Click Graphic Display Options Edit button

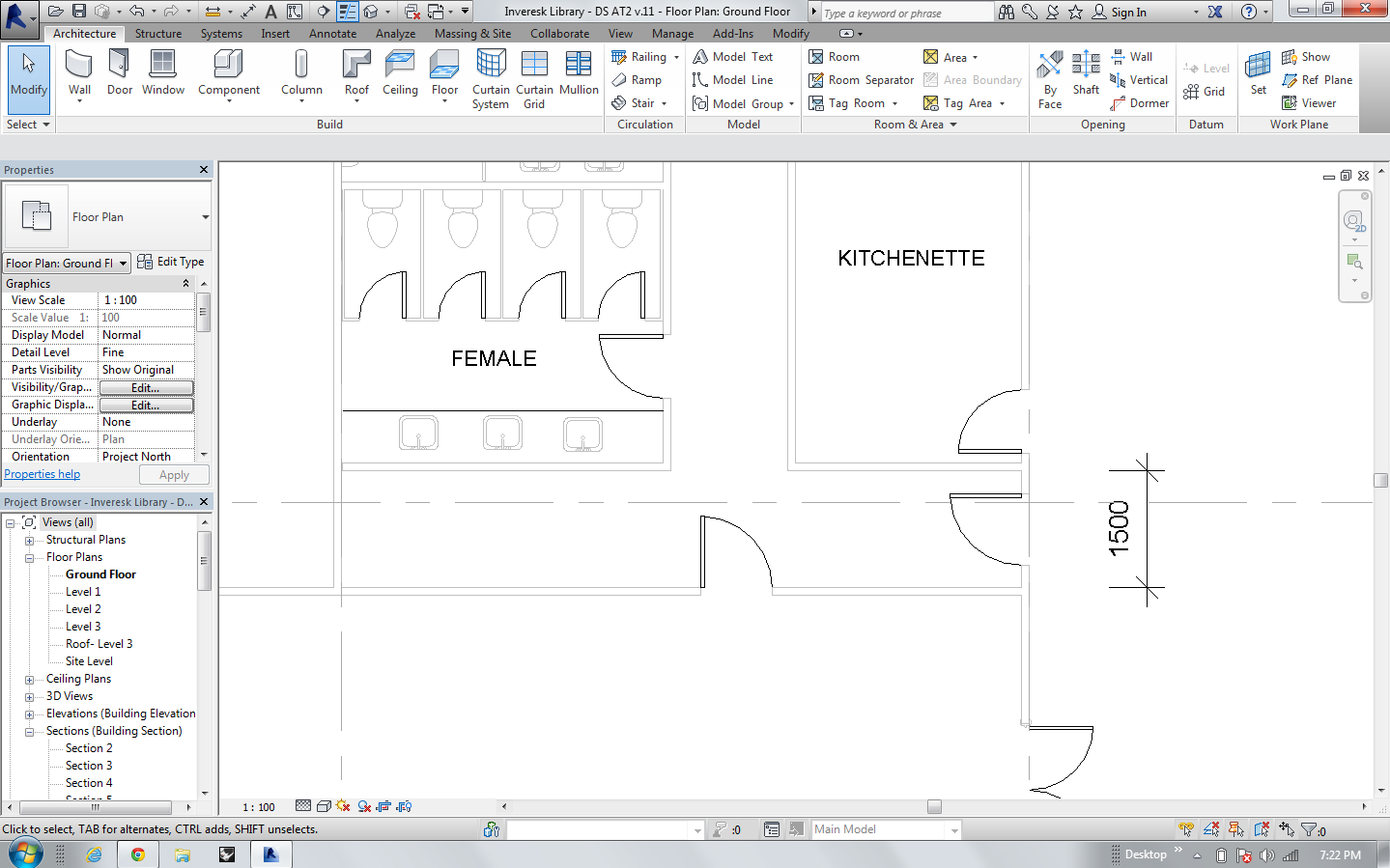(x=146, y=405)
